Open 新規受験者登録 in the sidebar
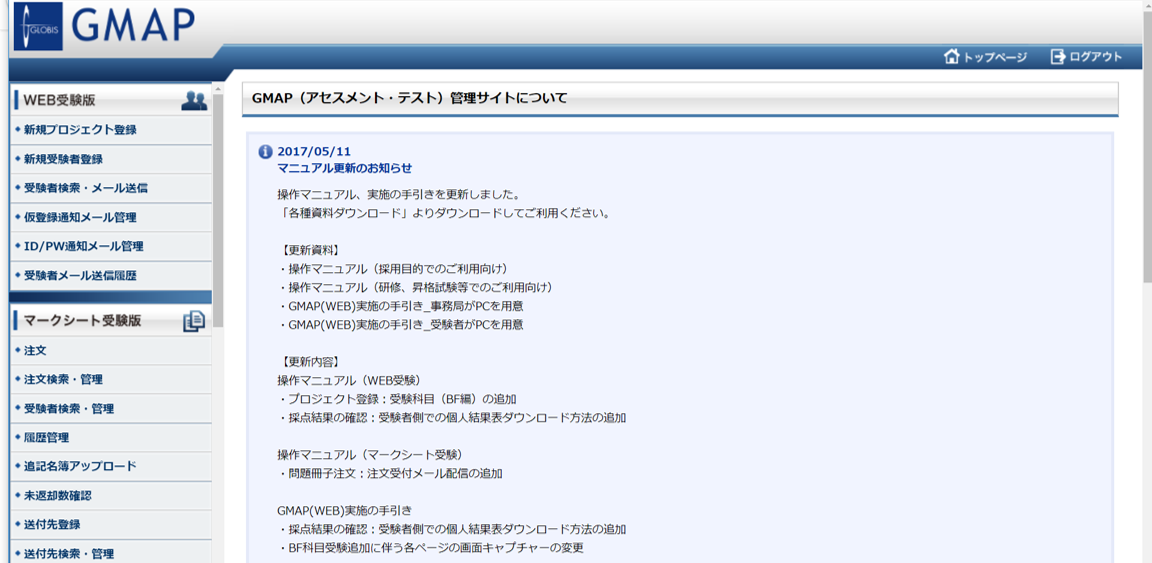The width and height of the screenshot is (1152, 563). point(63,159)
